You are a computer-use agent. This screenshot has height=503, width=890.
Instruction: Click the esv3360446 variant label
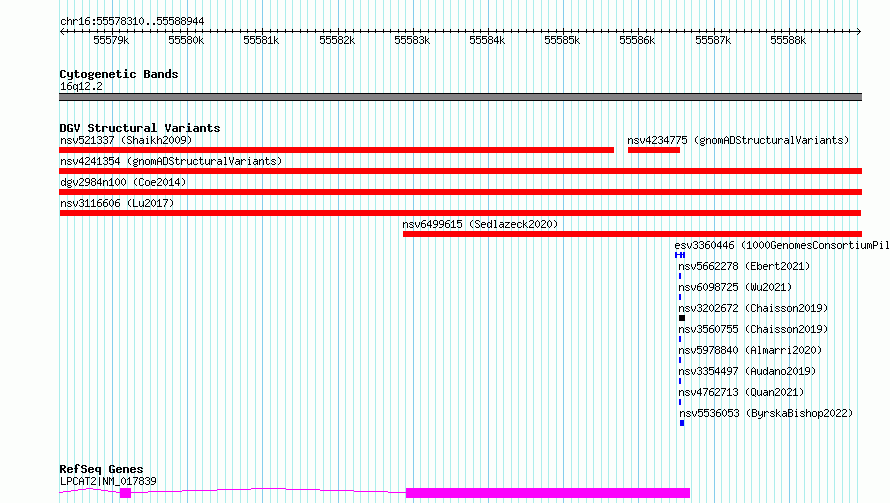[782, 245]
